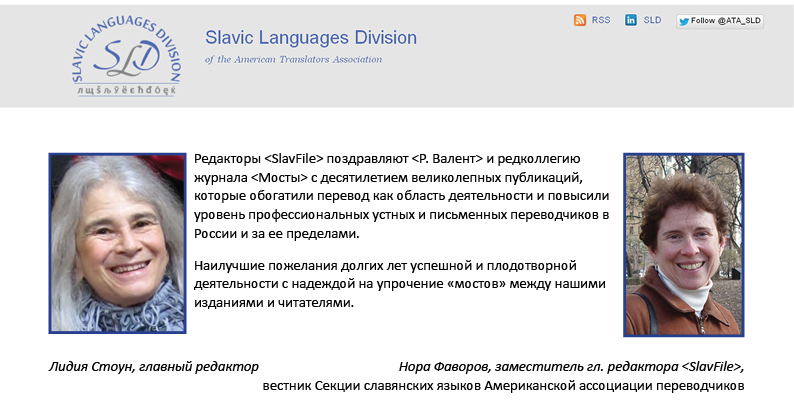Click the line starting 'уровень профессиональных устных'
Image resolution: width=794 pixels, height=405 pixels.
click(402, 215)
